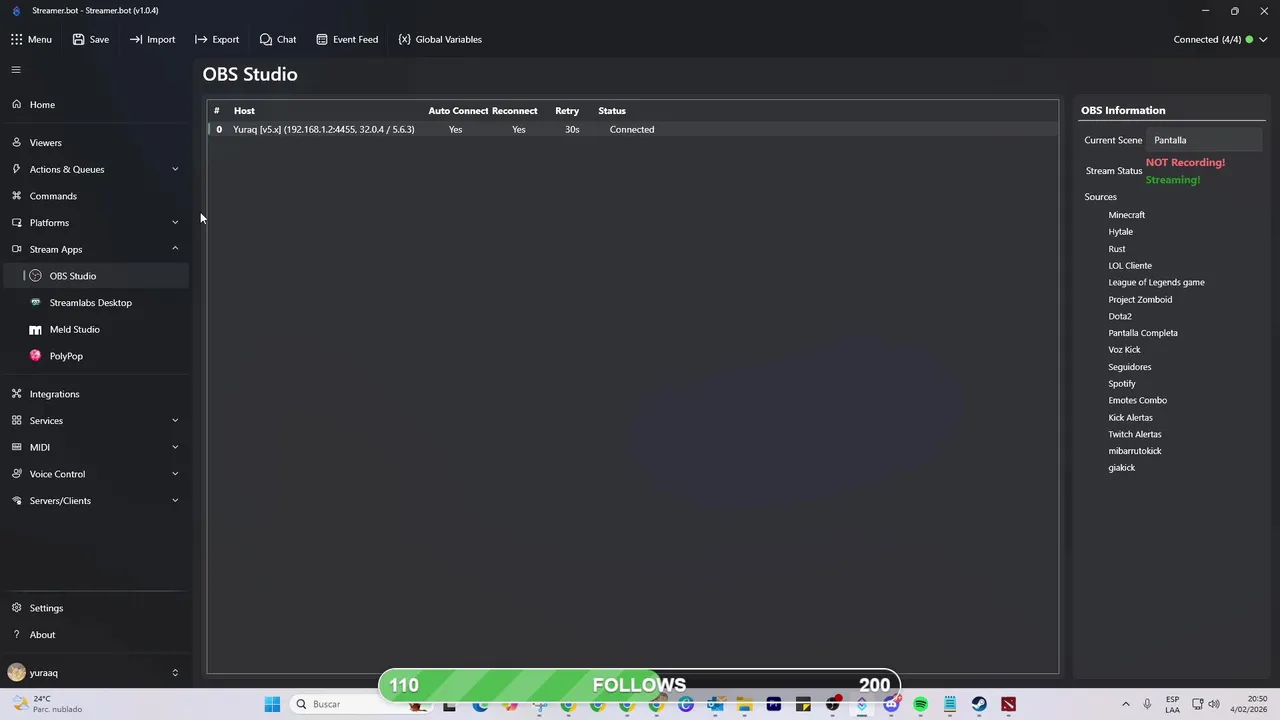Select OBS Studio under Stream Apps
The height and width of the screenshot is (720, 1280).
point(94,276)
